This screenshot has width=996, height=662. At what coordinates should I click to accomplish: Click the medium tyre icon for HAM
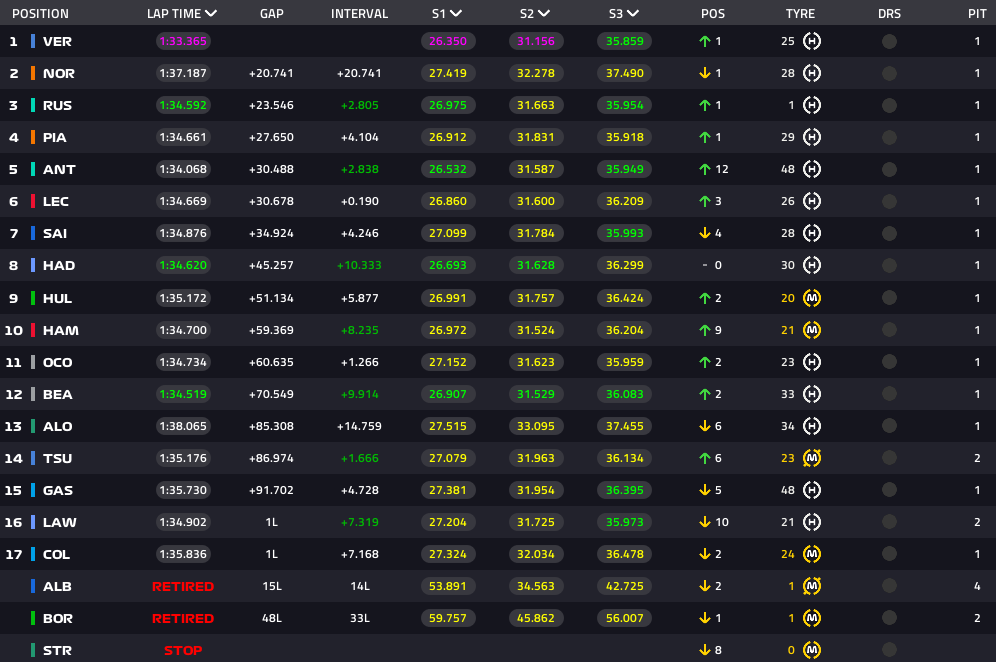click(812, 330)
